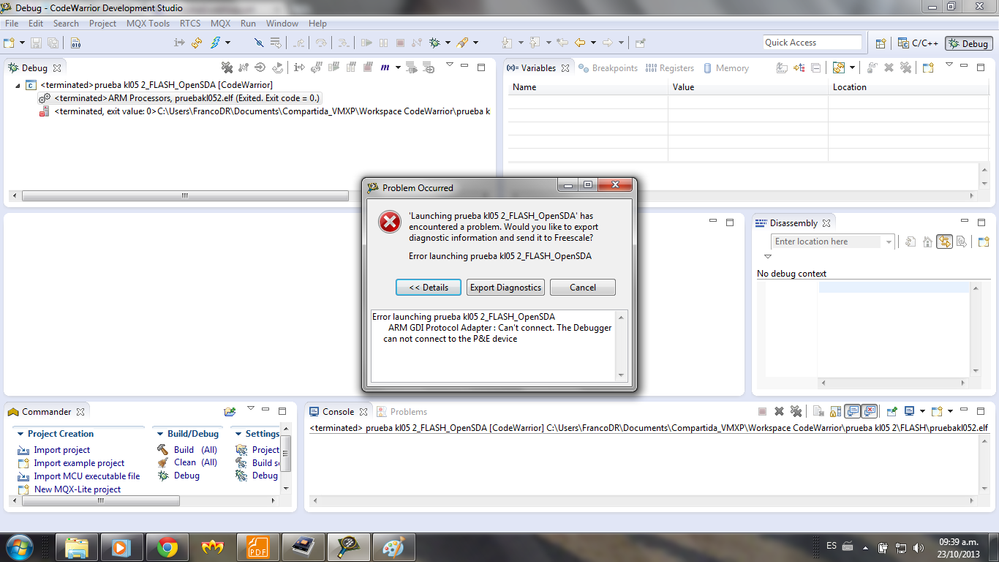The height and width of the screenshot is (562, 999).
Task: Click the Build (All) link in Commander
Action: 195,449
